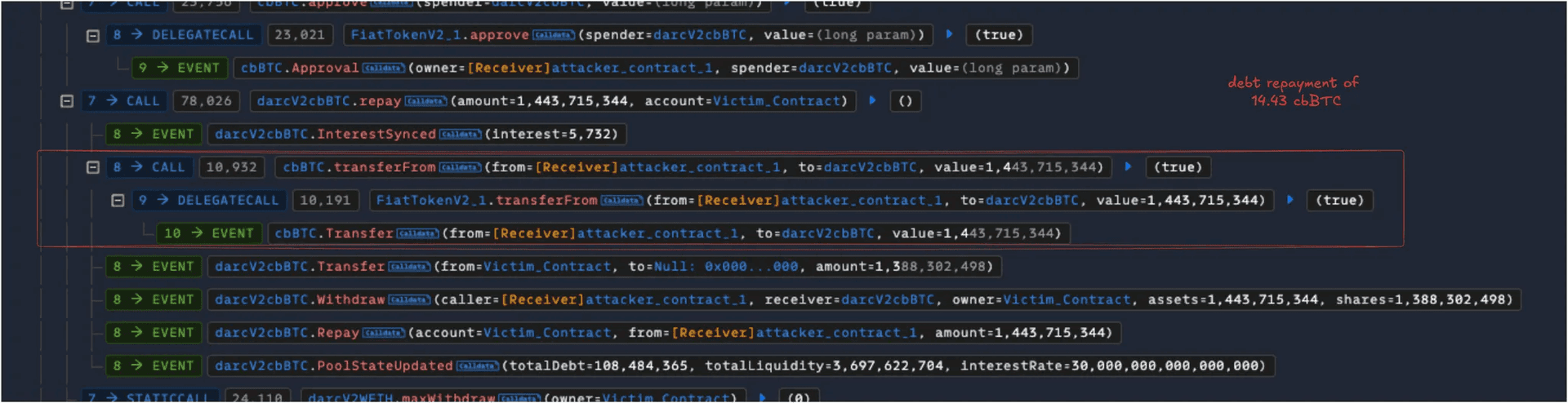This screenshot has height=403, width=1568.
Task: Click the darcV2cbBTC.PoolStateUpdated function name
Action: pyautogui.click(x=333, y=366)
